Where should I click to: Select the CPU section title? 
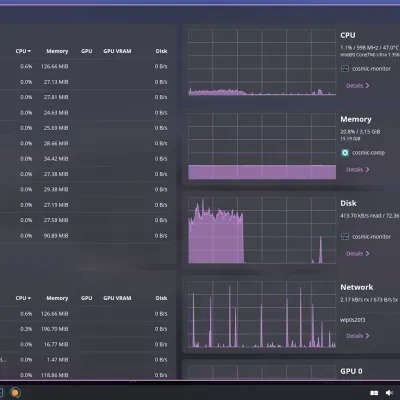tap(348, 35)
